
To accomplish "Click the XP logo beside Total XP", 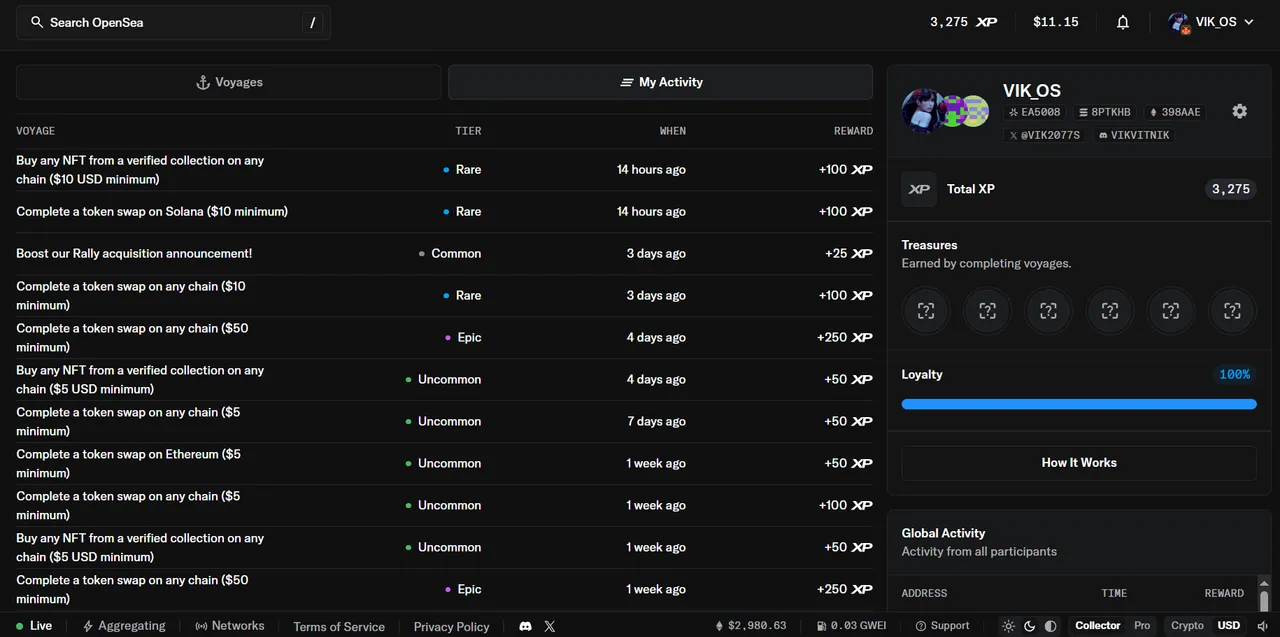I will (919, 189).
